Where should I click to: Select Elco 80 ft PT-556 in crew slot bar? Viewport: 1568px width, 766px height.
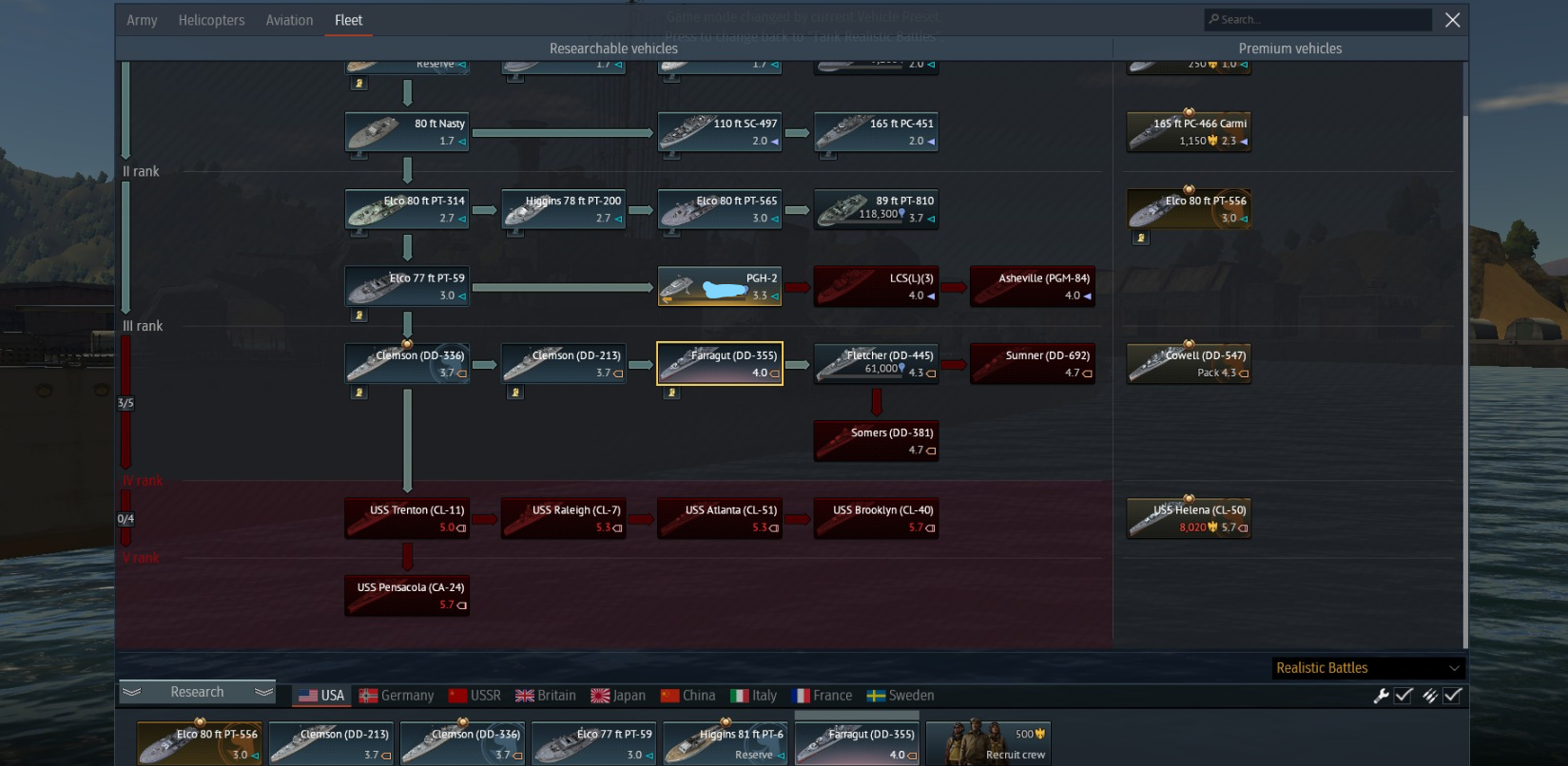[x=200, y=743]
